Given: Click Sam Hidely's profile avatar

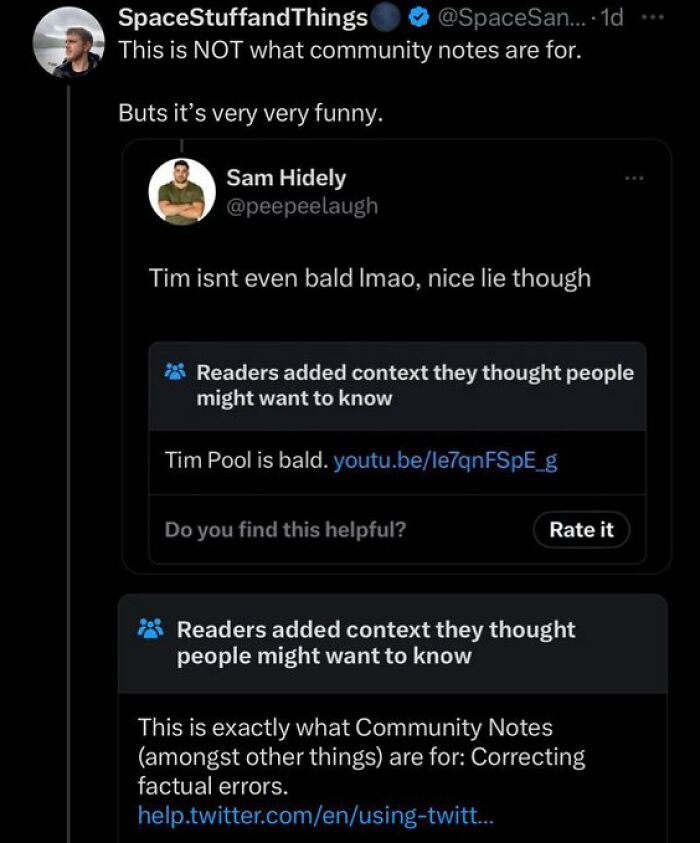Looking at the screenshot, I should pos(183,192).
